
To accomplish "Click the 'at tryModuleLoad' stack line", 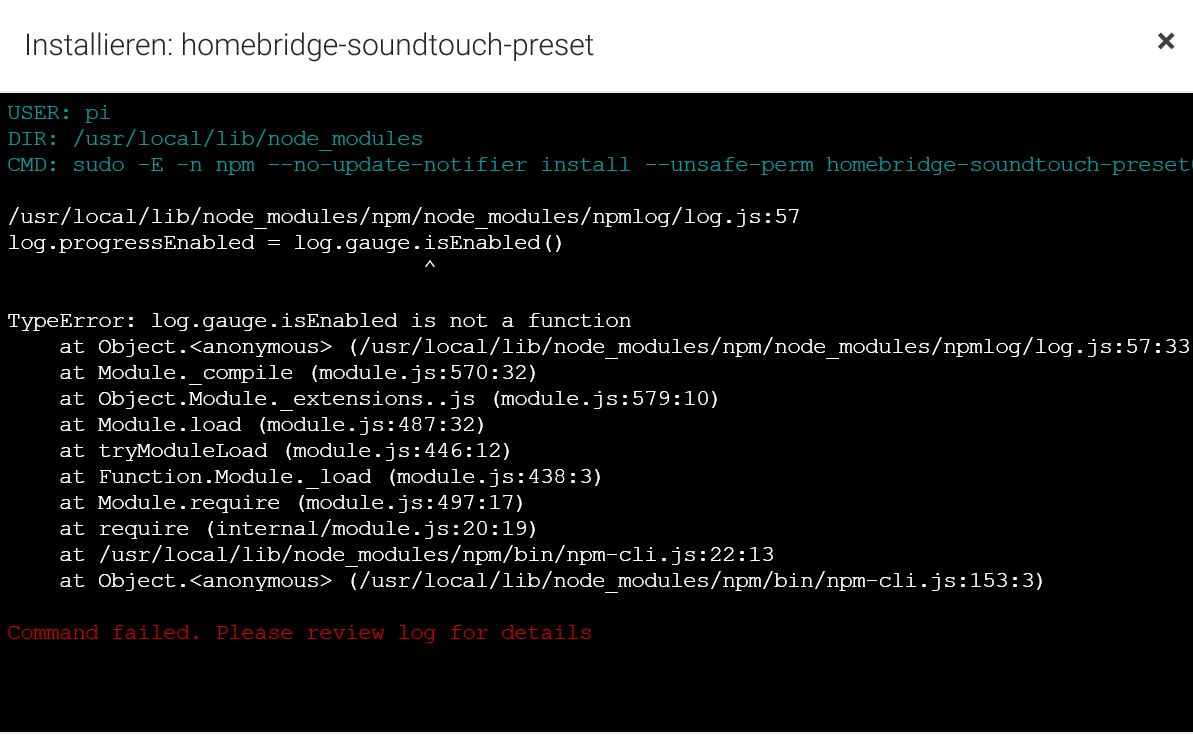I will coord(285,451).
